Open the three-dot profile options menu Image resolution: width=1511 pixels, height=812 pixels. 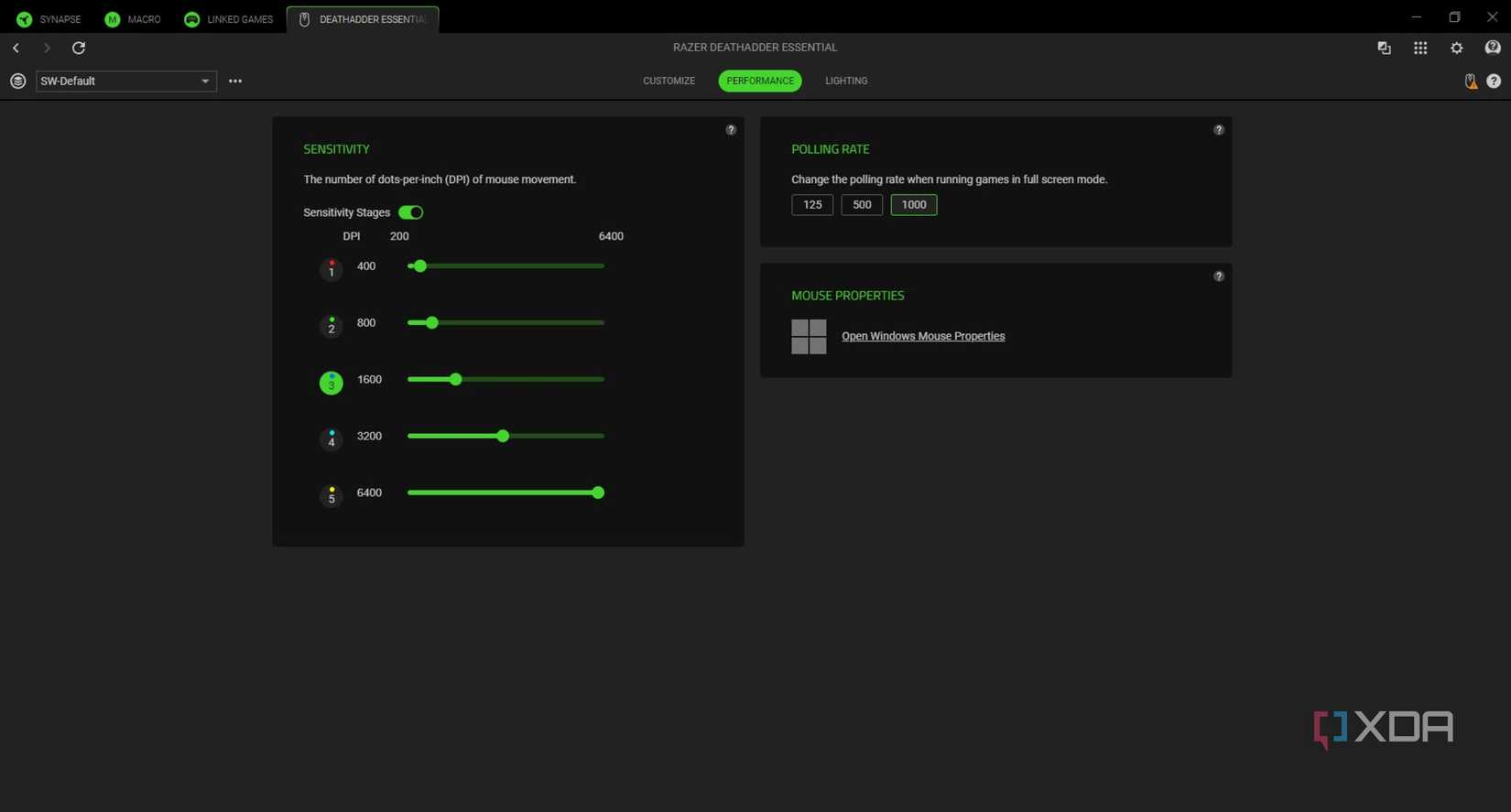tap(235, 81)
